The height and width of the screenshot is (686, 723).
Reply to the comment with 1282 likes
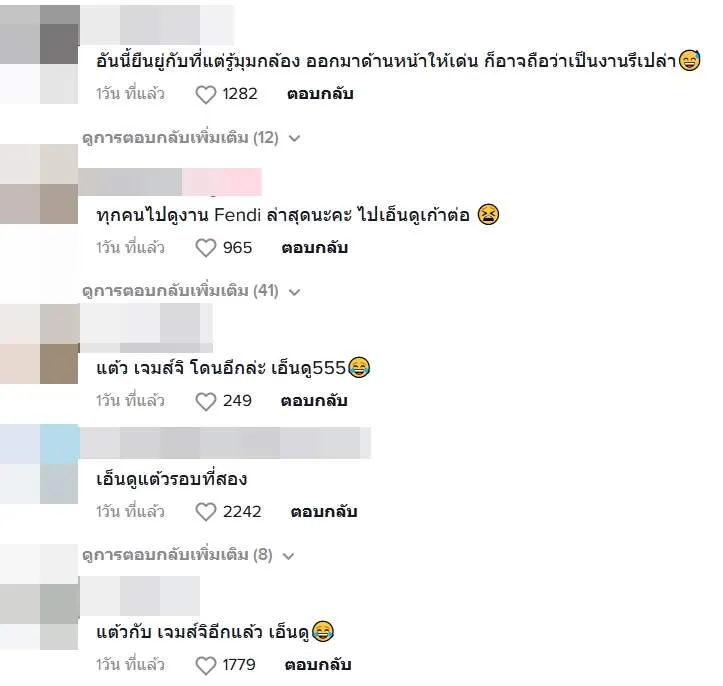[x=320, y=94]
